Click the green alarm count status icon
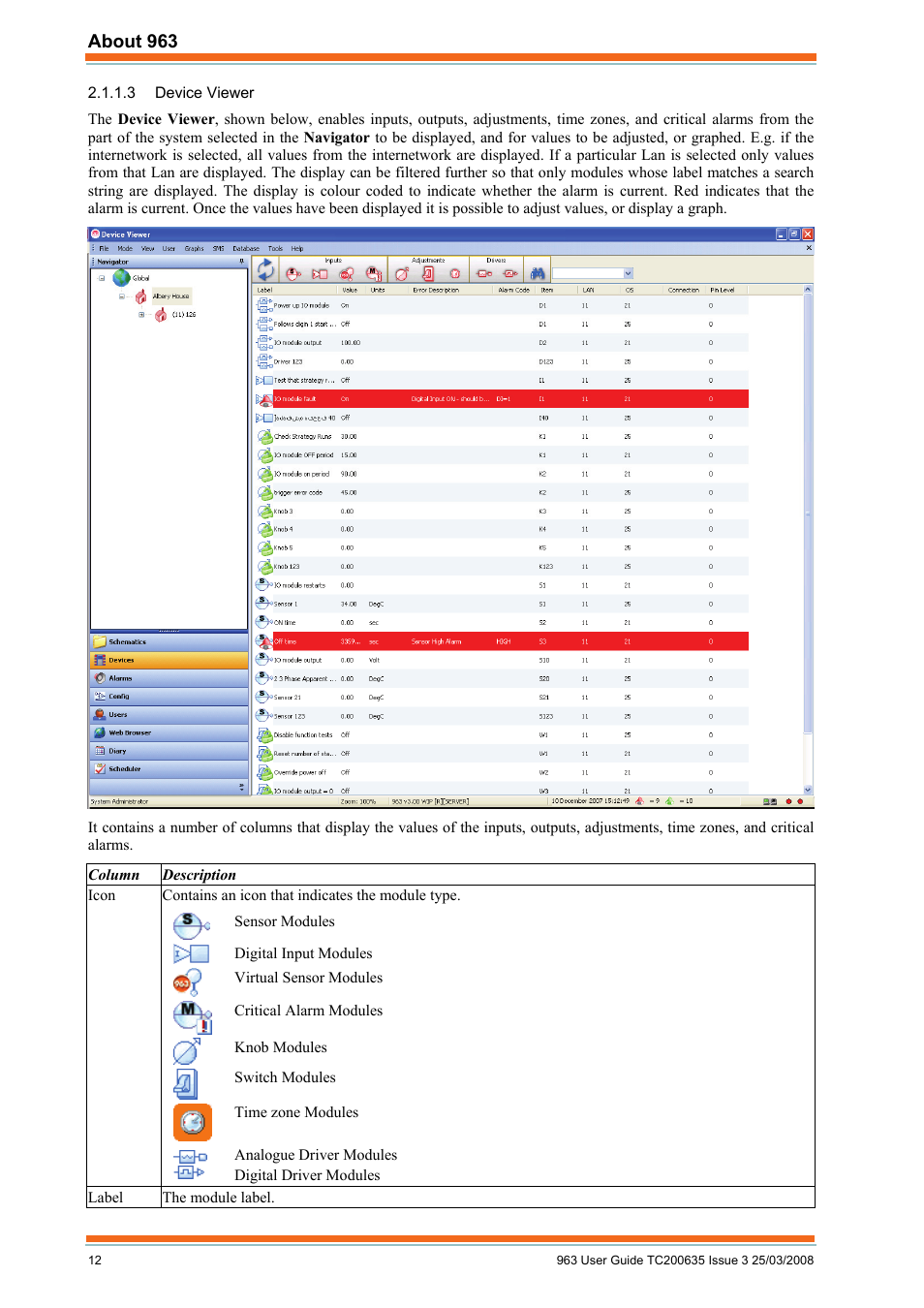The image size is (924, 1308). (x=670, y=801)
